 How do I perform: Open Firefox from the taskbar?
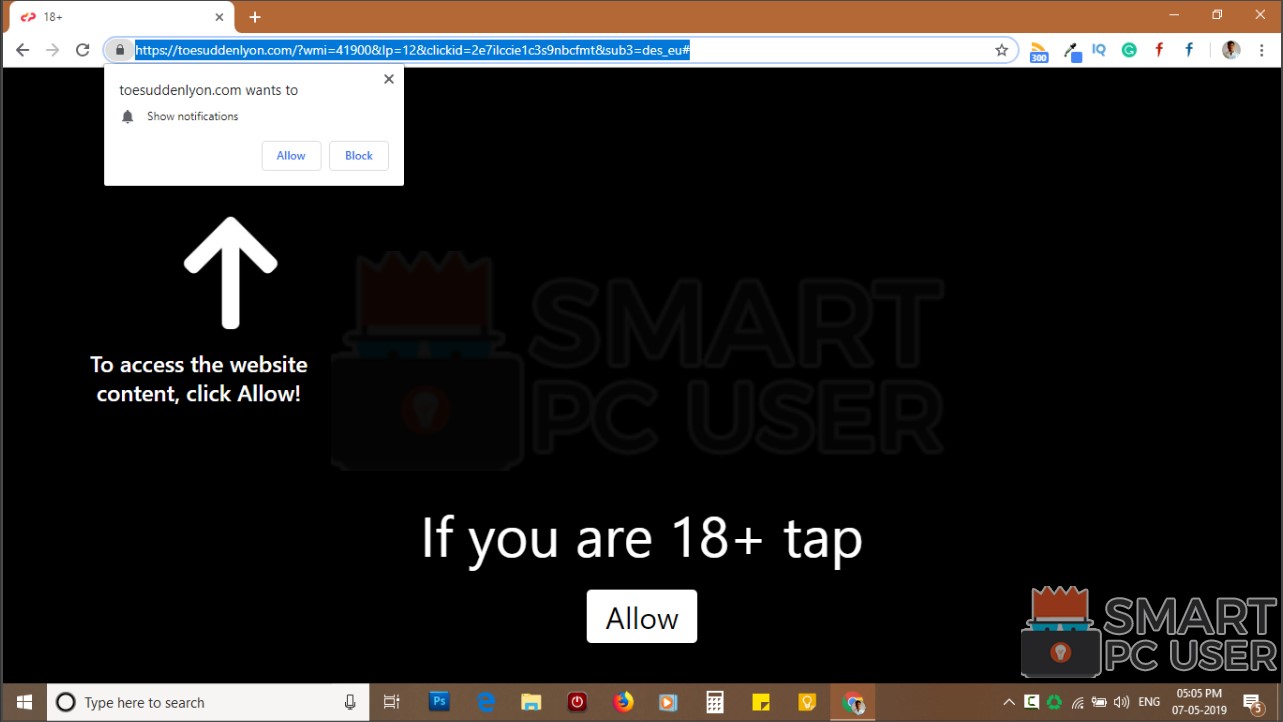[623, 701]
